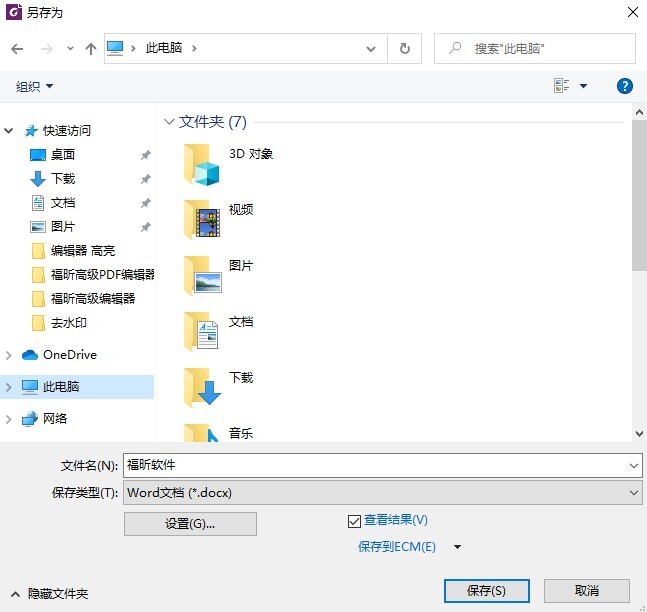Collapse the 快速访问 tree node
Screen dimensions: 647x612
point(9,131)
